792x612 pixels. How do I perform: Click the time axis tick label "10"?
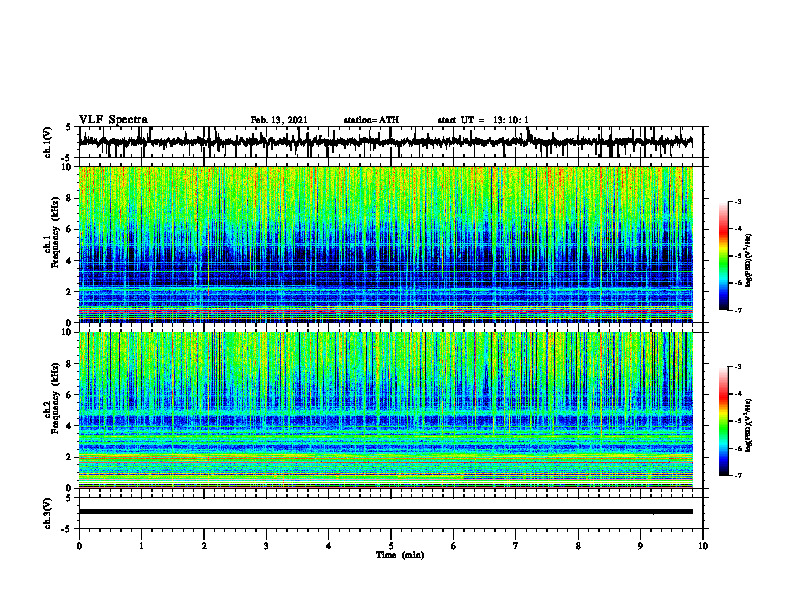tap(703, 546)
